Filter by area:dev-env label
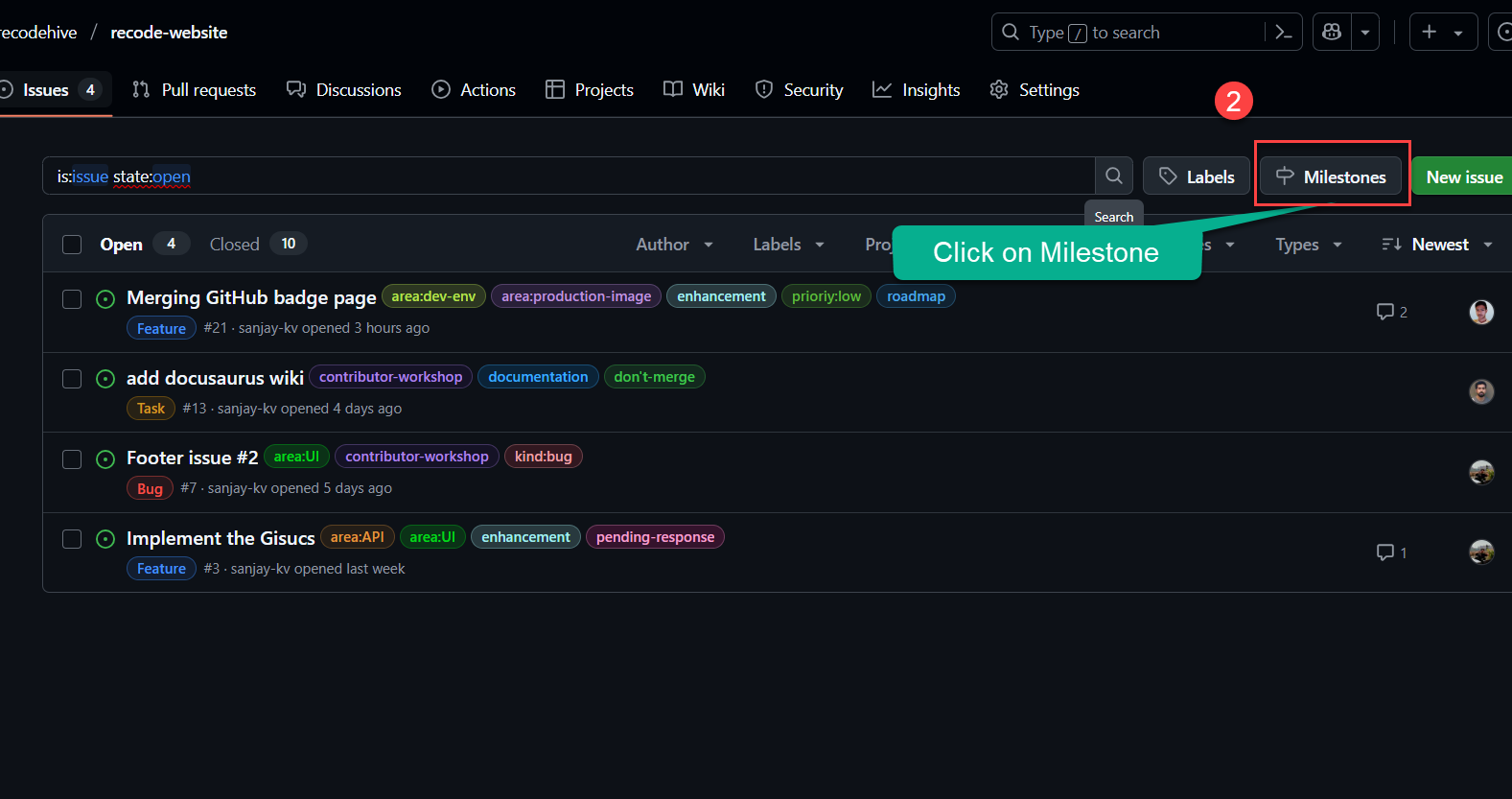1512x799 pixels. pyautogui.click(x=433, y=296)
